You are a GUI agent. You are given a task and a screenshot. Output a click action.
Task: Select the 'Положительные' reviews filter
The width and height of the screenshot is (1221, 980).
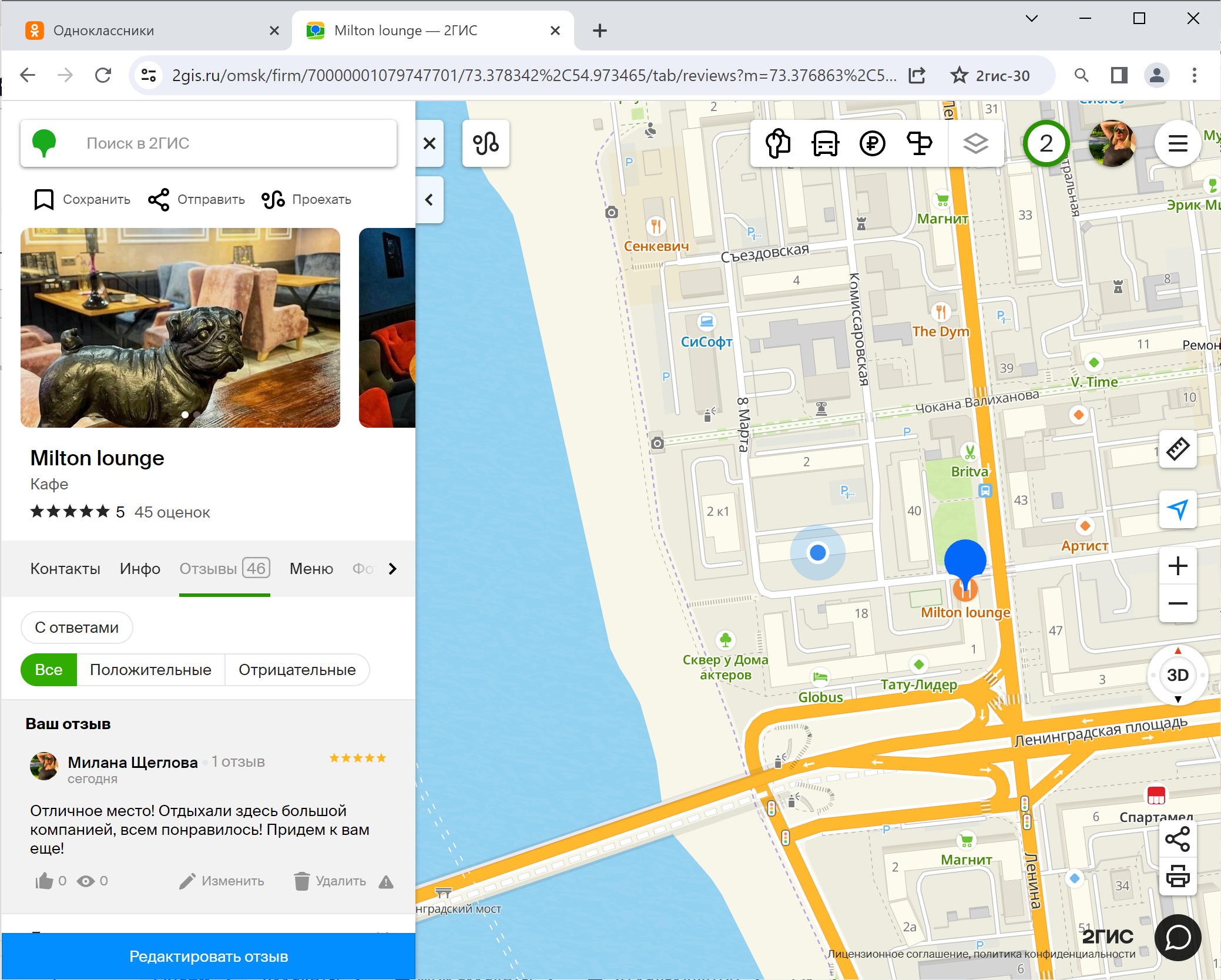150,670
